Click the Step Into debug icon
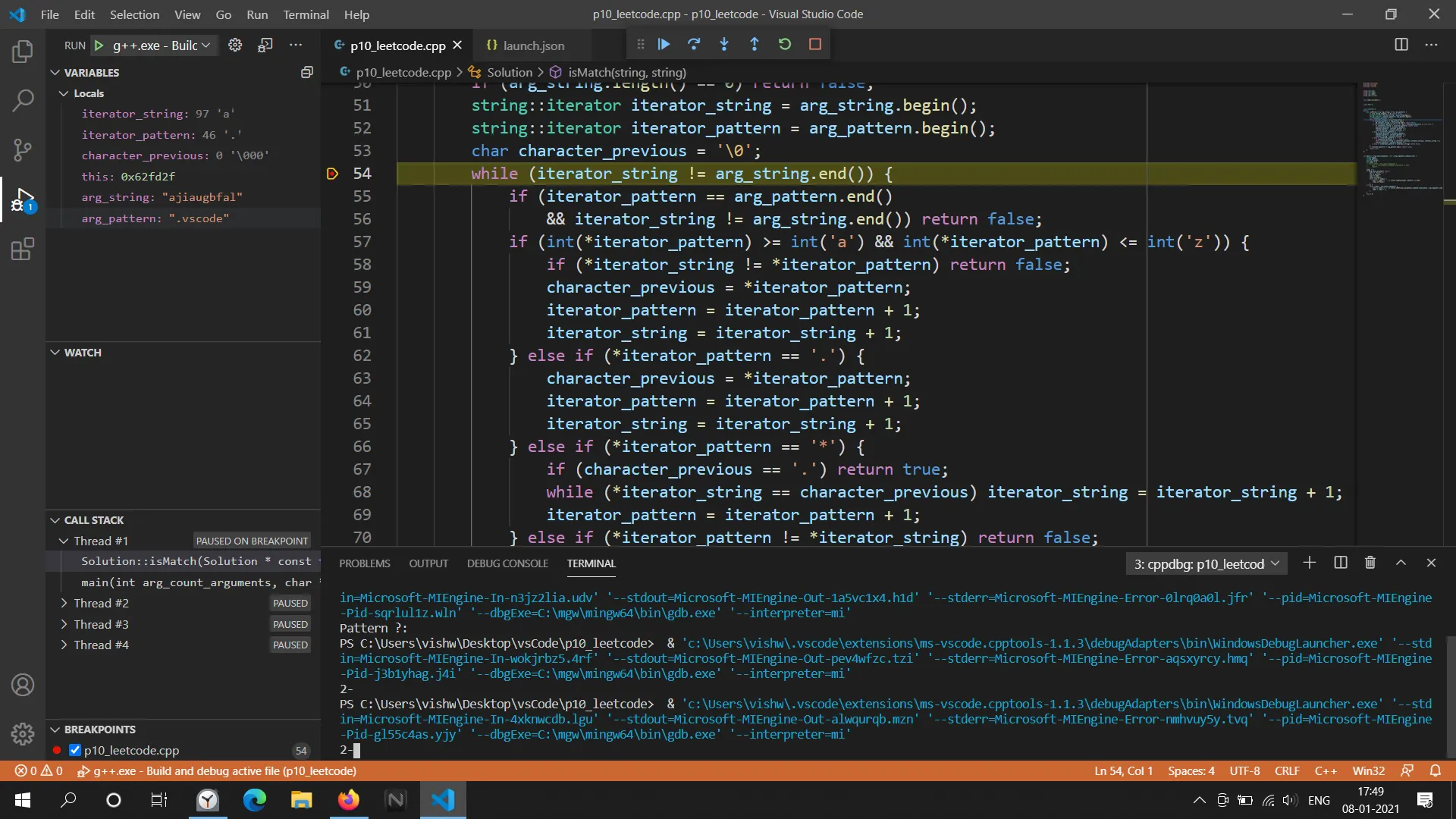1456x819 pixels. coord(724,45)
